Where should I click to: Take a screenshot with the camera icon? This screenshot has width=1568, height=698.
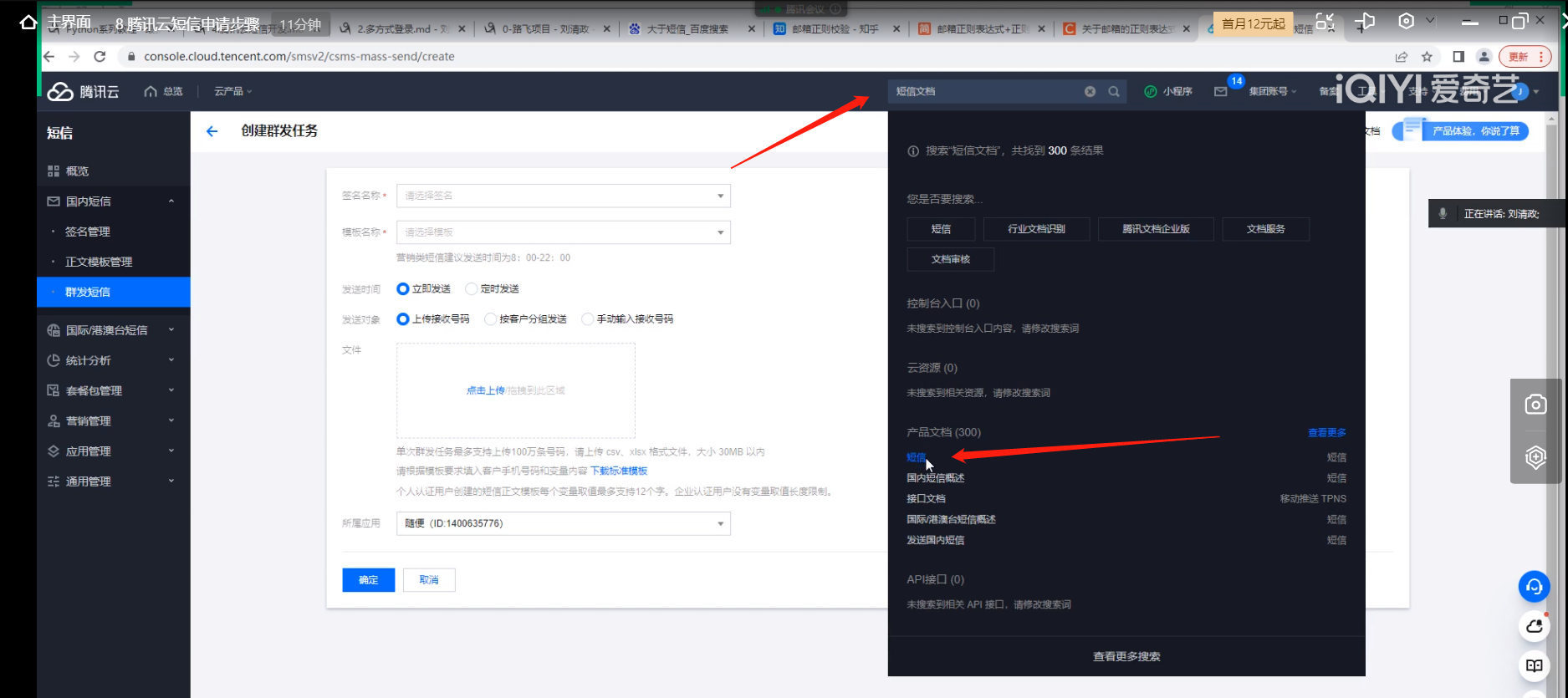point(1535,405)
